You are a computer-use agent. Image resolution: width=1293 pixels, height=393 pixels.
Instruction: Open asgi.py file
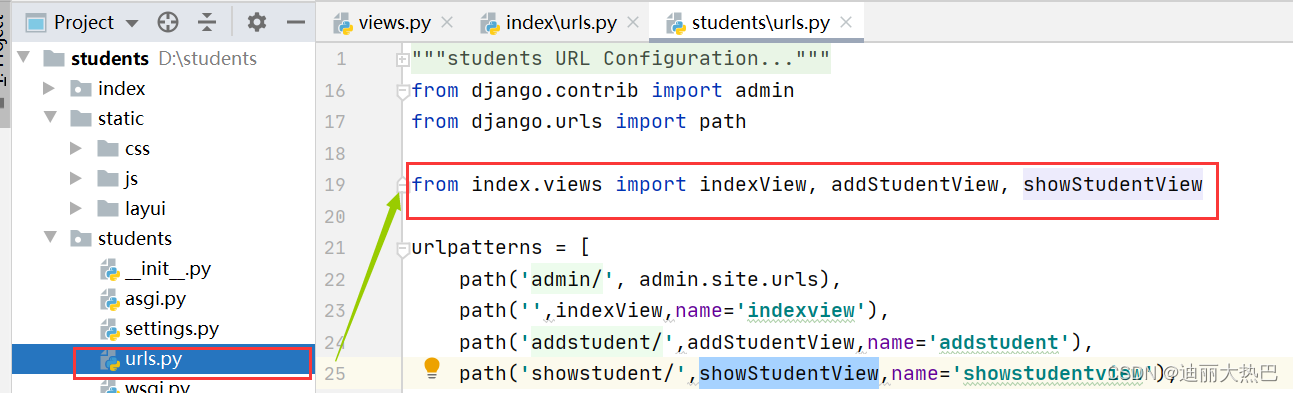click(x=155, y=298)
